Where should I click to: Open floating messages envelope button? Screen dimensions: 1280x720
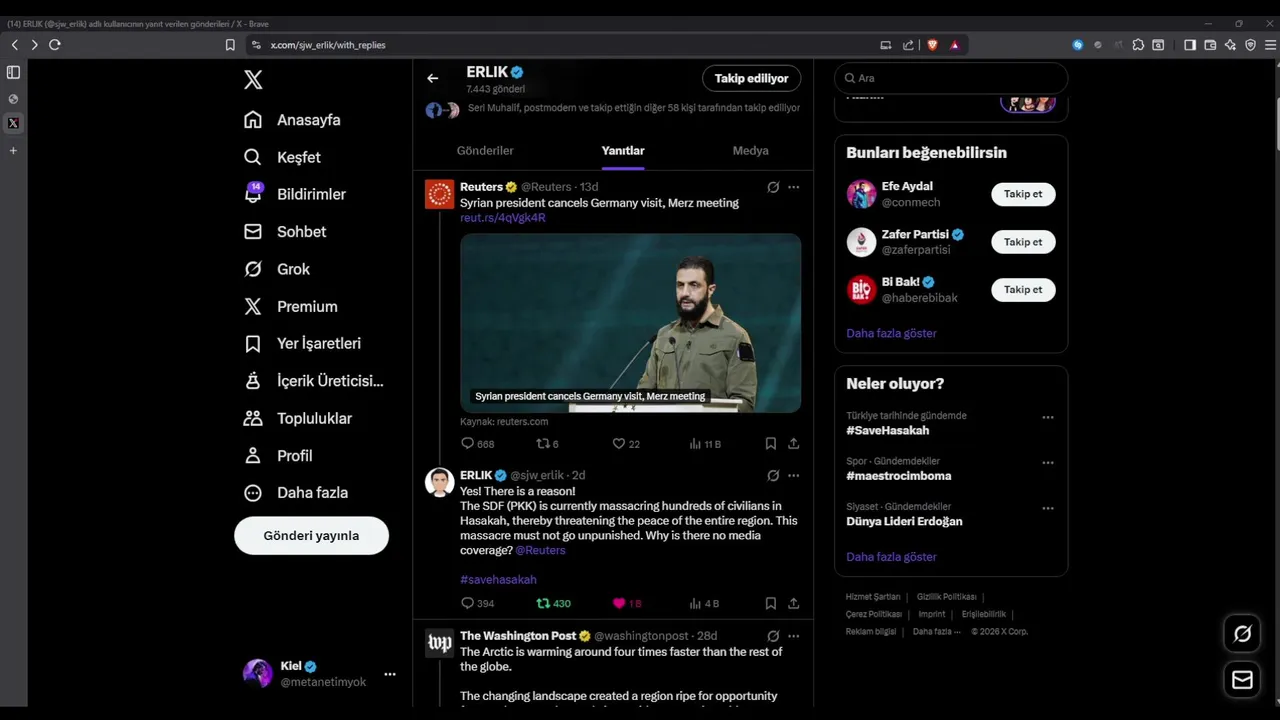pos(1242,680)
